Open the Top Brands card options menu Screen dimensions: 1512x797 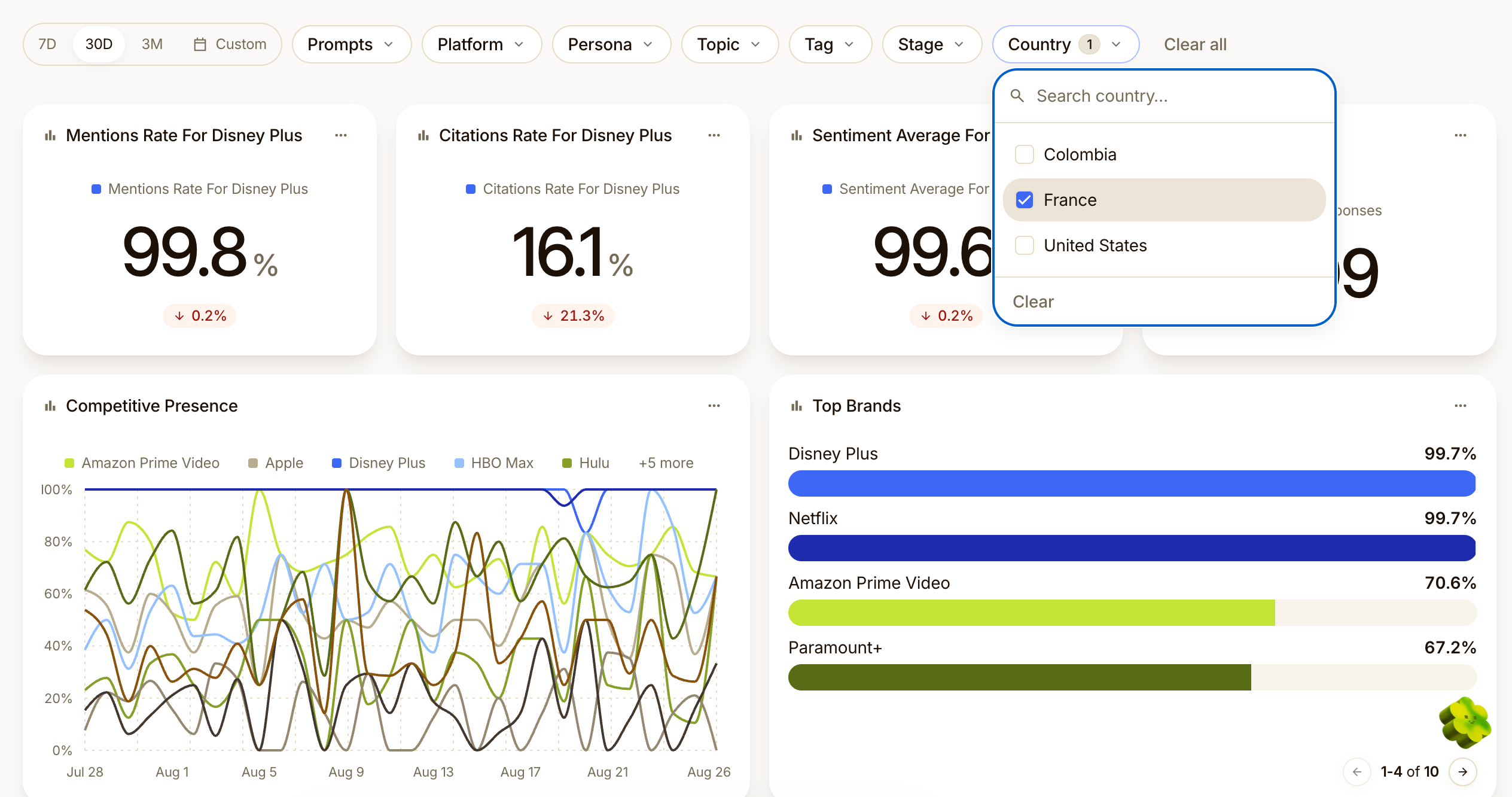[1461, 406]
